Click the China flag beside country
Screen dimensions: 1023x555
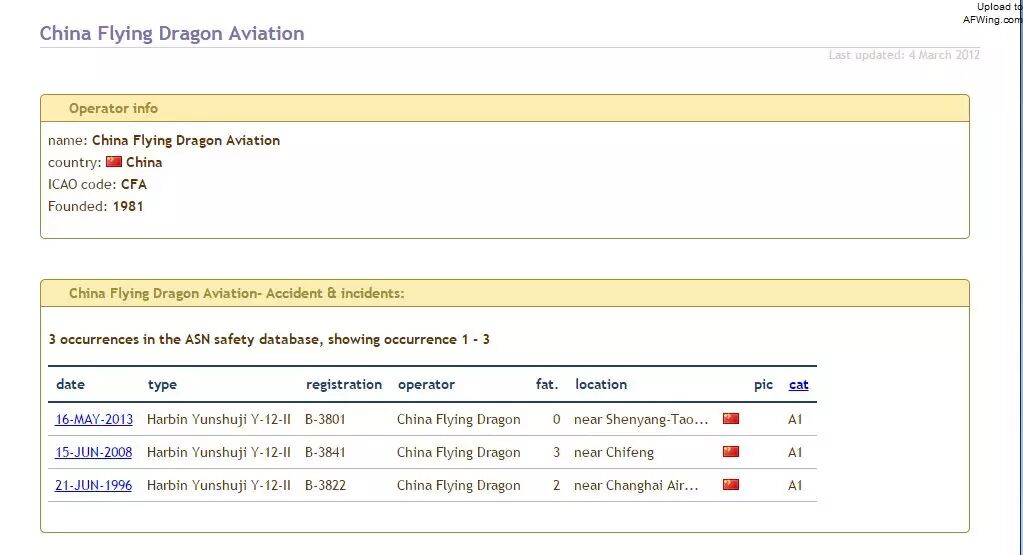point(114,162)
